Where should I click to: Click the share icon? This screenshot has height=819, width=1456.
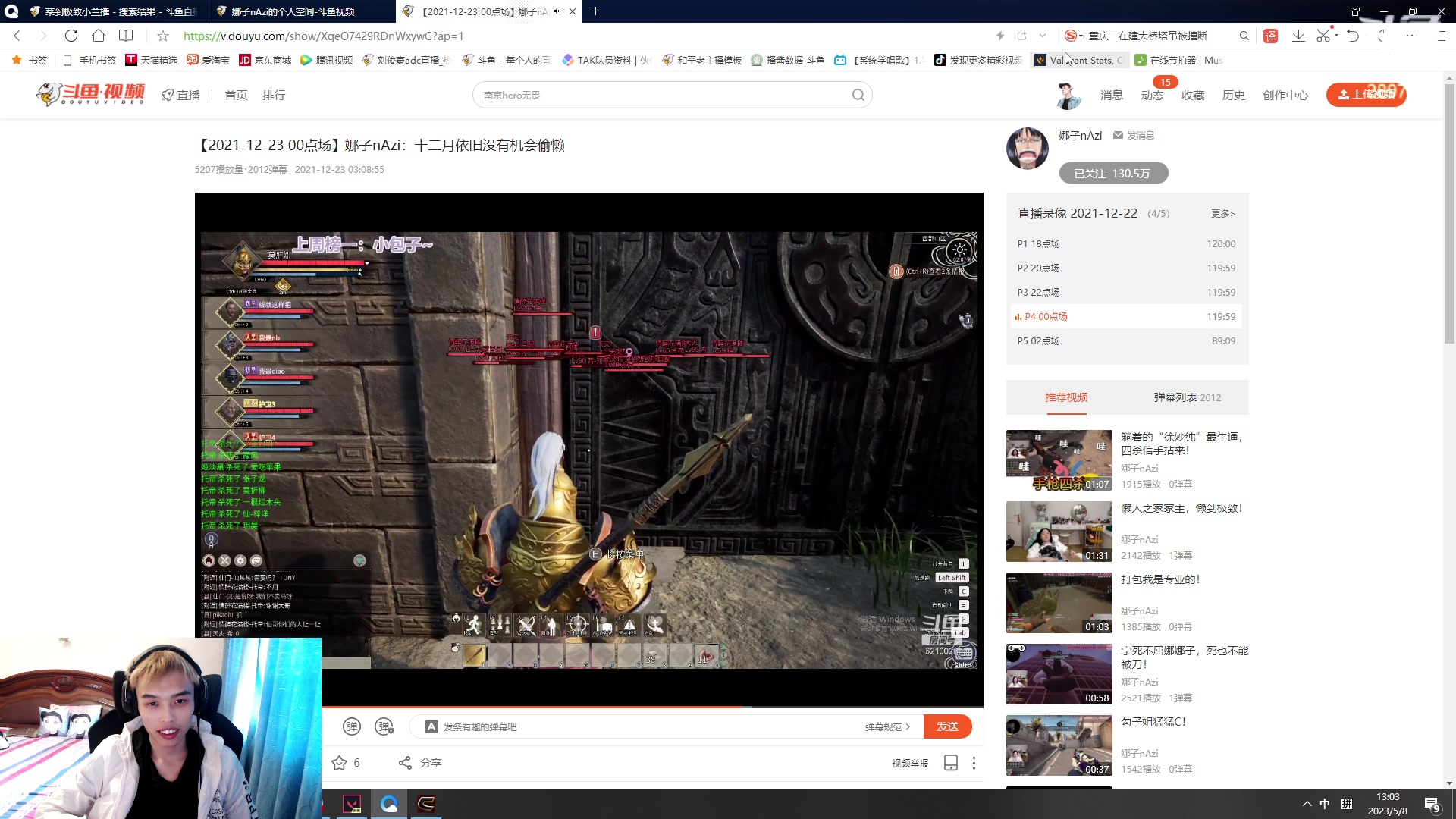(x=406, y=763)
